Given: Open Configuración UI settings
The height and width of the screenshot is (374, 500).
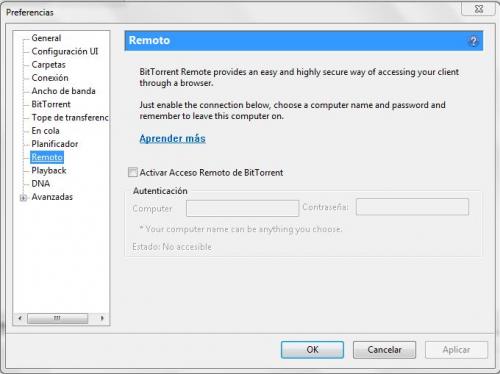Looking at the screenshot, I should pyautogui.click(x=65, y=51).
